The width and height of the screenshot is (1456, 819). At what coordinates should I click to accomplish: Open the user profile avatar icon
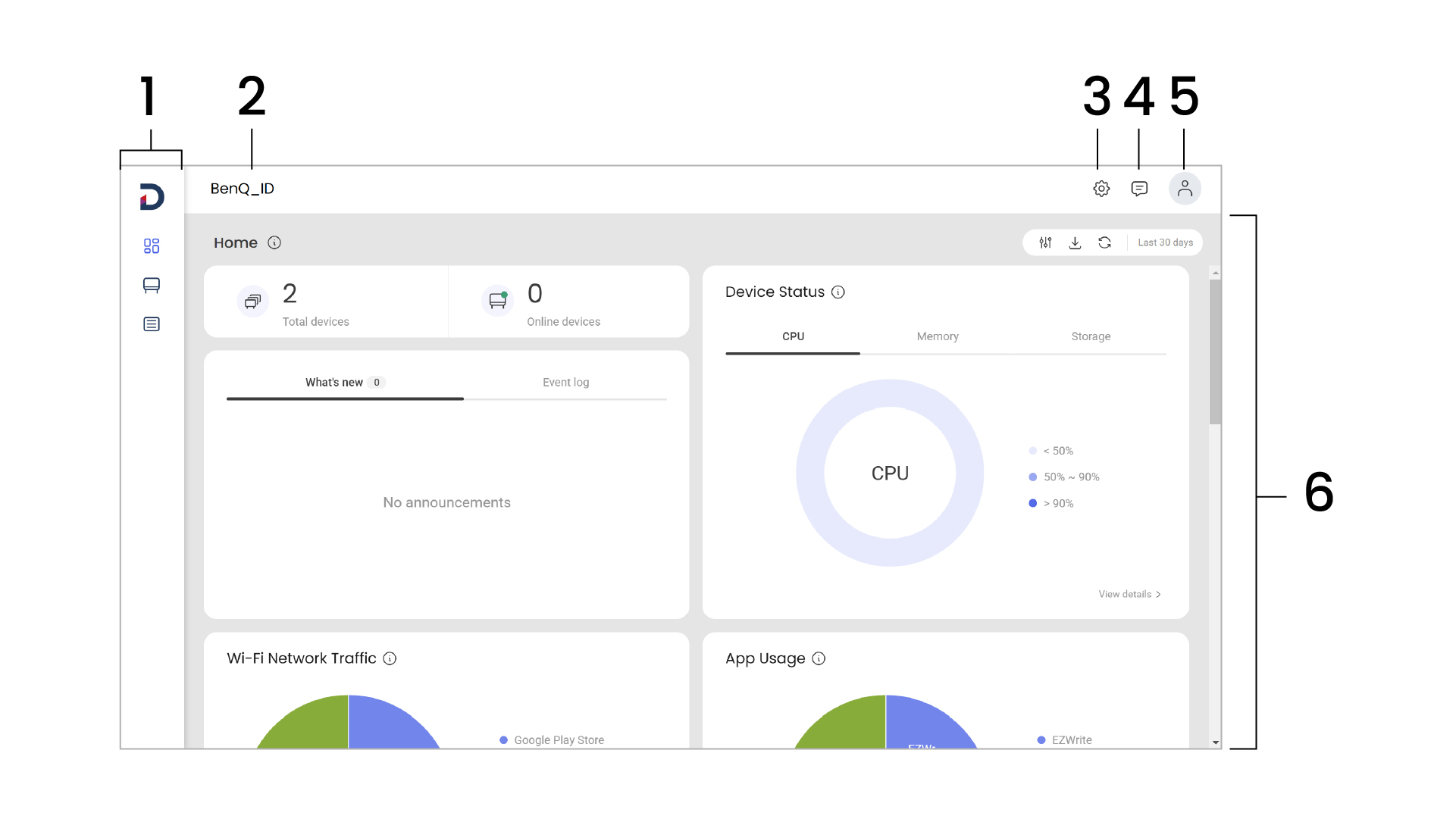[x=1185, y=189]
